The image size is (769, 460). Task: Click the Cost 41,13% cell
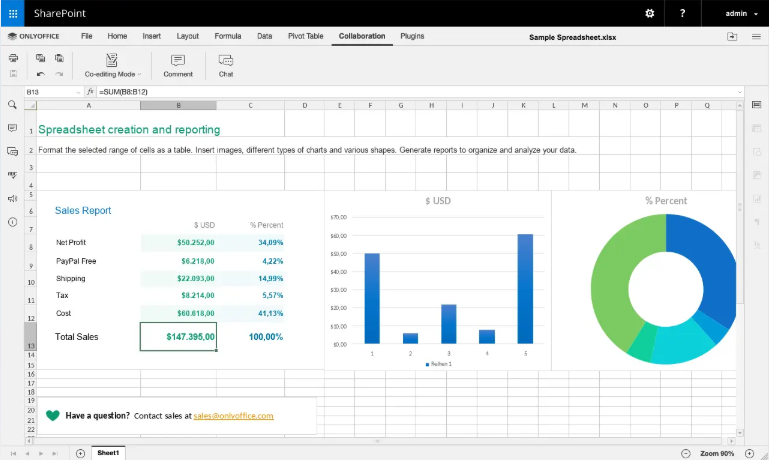point(250,313)
